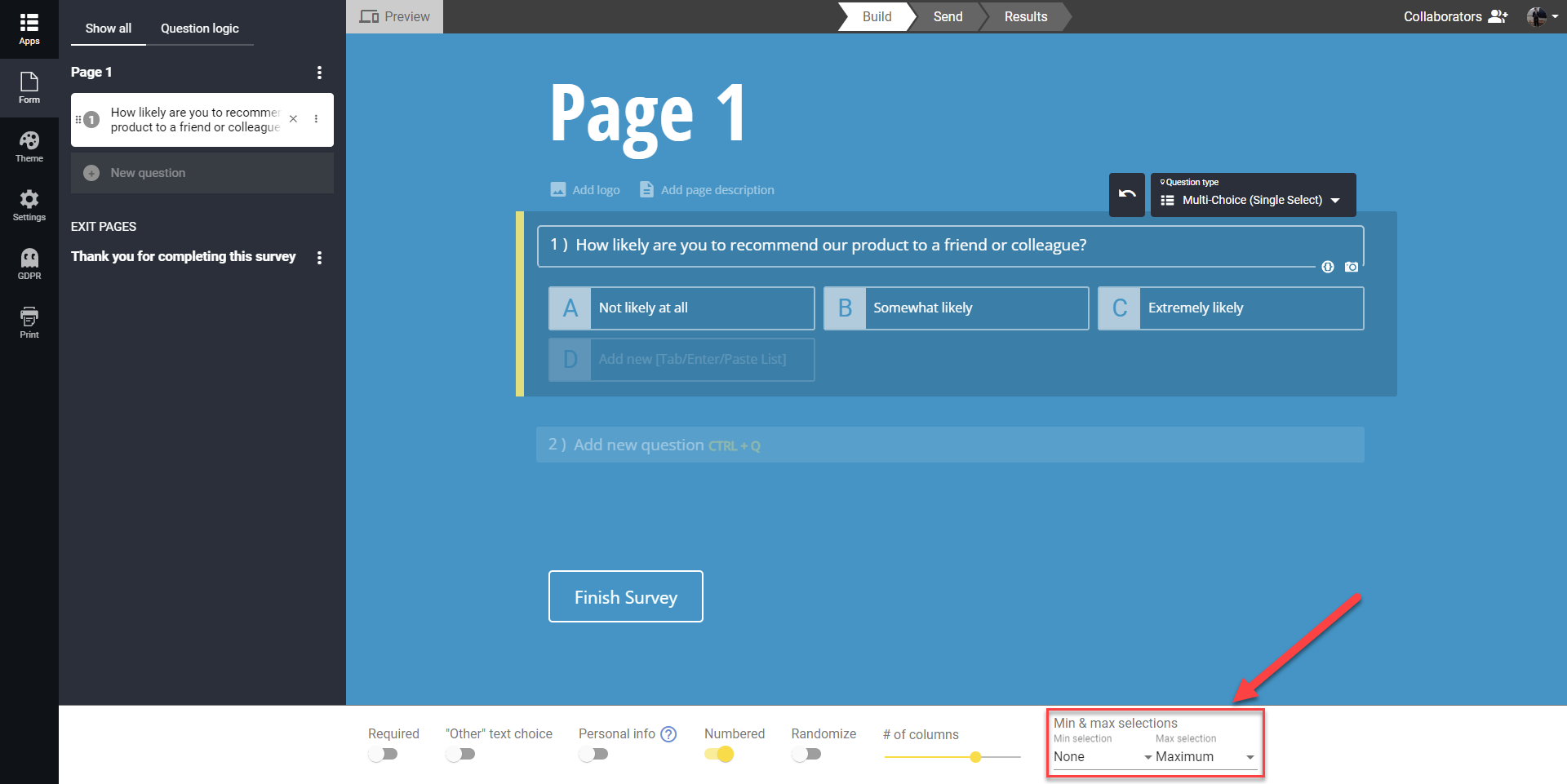Open Page 1 three-dot options menu
Image resolution: width=1567 pixels, height=784 pixels.
point(319,73)
